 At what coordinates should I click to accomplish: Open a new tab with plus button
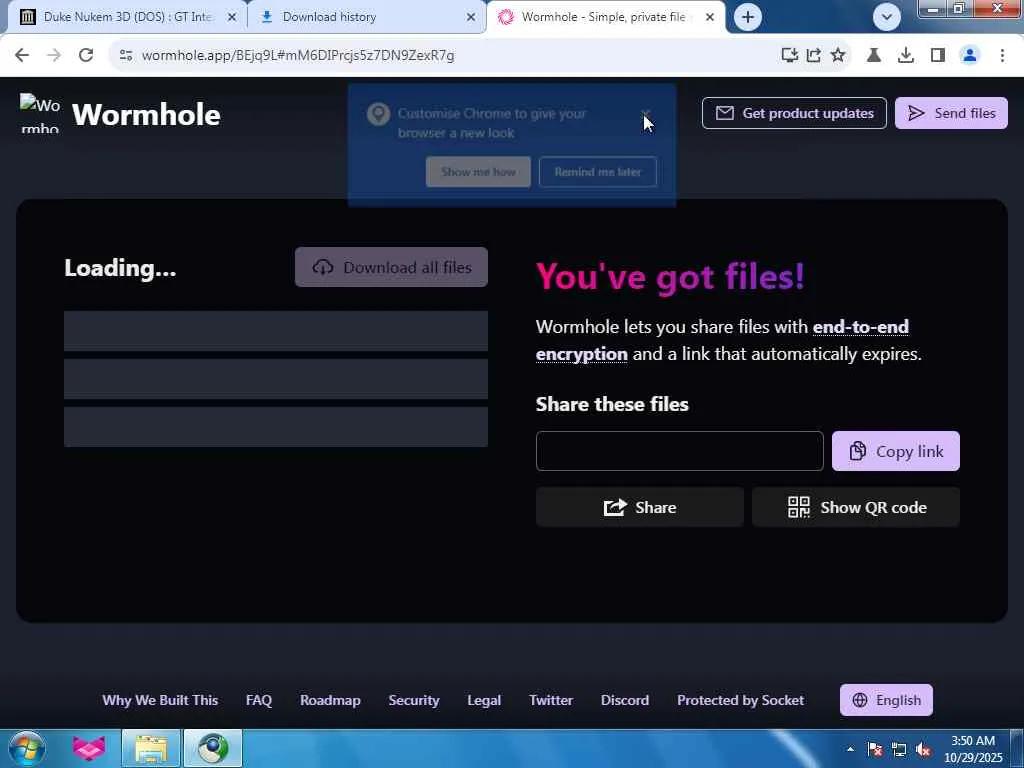coord(748,17)
